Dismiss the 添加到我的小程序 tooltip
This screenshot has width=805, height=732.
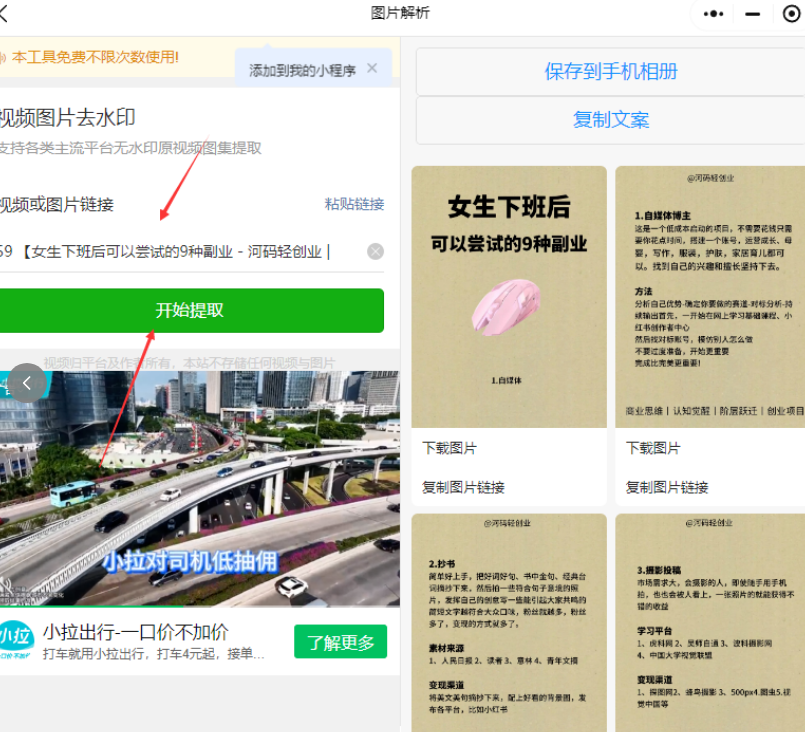point(372,69)
